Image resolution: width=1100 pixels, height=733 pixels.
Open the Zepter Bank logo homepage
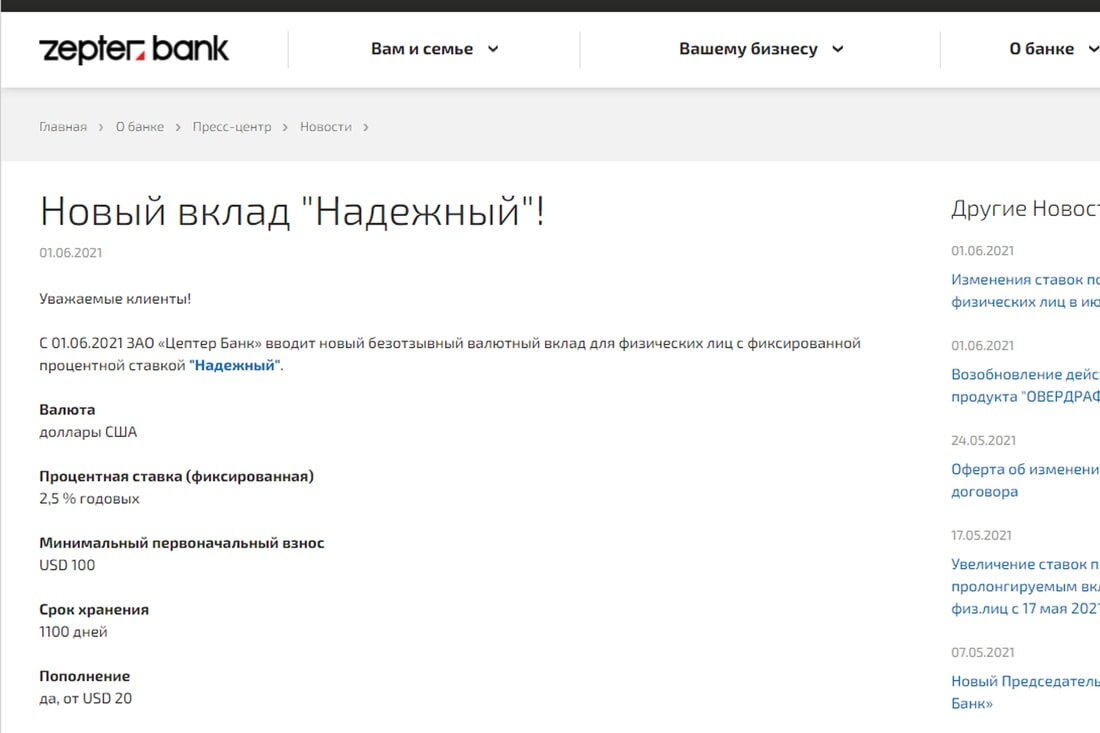point(133,49)
